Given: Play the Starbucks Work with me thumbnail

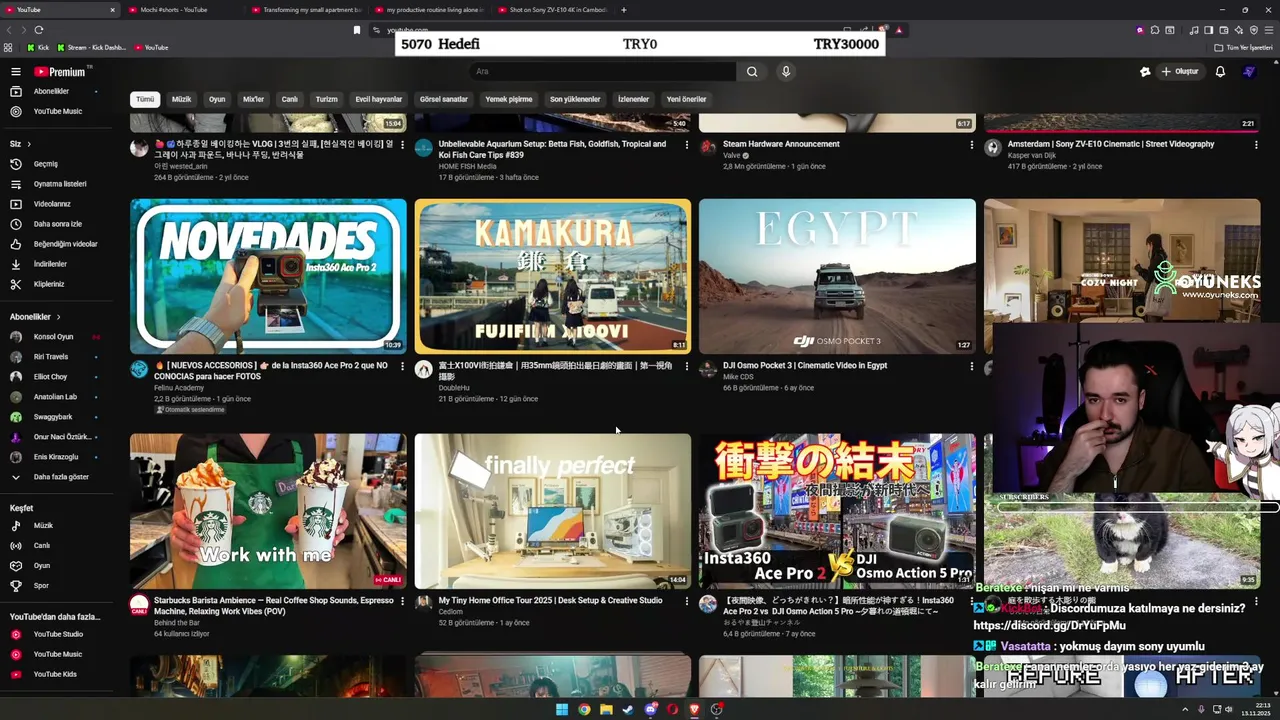Looking at the screenshot, I should coord(268,511).
